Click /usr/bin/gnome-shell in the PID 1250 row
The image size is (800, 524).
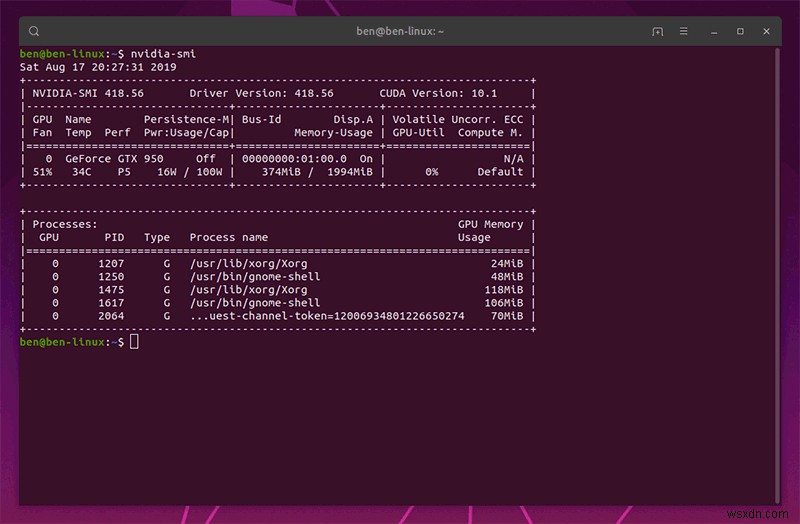pyautogui.click(x=255, y=277)
